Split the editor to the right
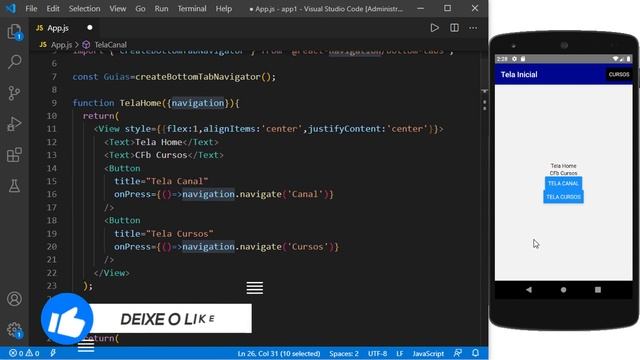640x360 pixels. (454, 28)
